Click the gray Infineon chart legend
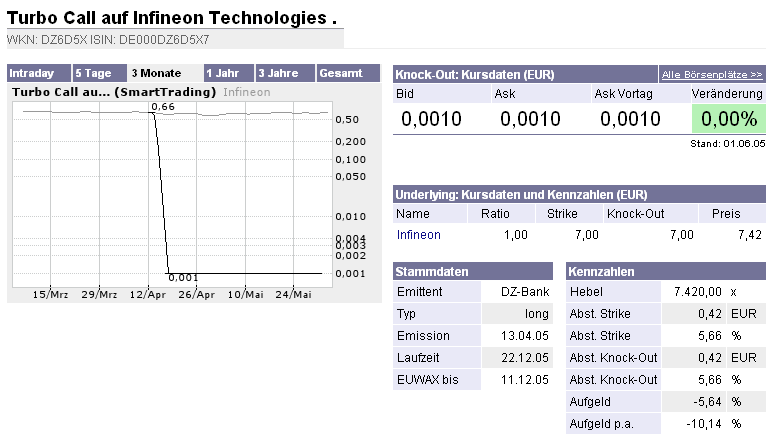Screen dimensions: 766x435 [x=247, y=92]
